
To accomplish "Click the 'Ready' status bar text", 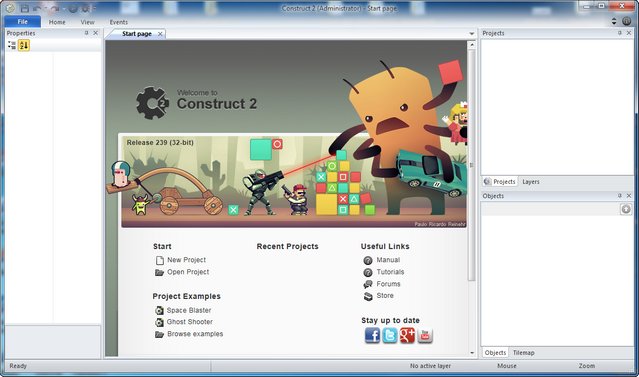I will point(18,366).
